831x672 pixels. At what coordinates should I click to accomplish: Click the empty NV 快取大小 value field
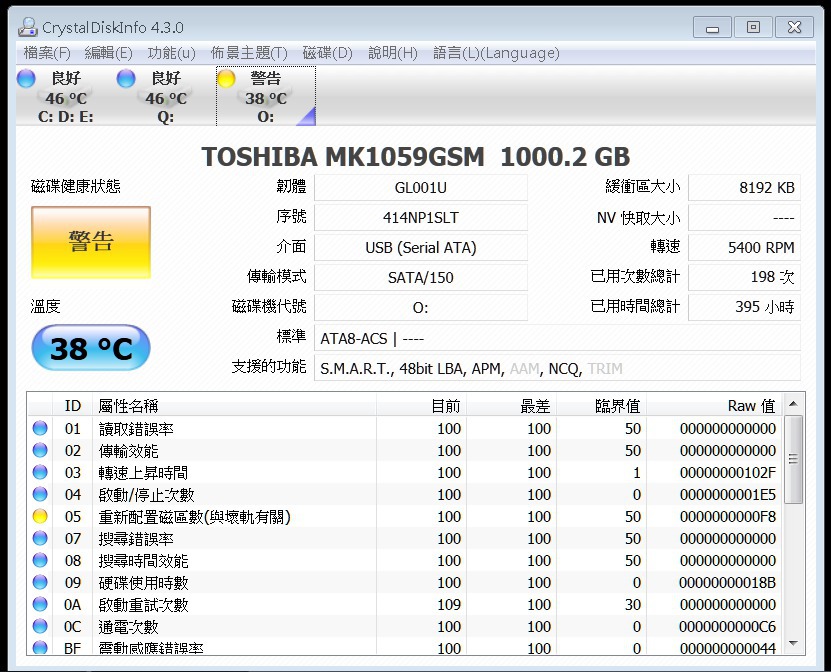point(744,217)
